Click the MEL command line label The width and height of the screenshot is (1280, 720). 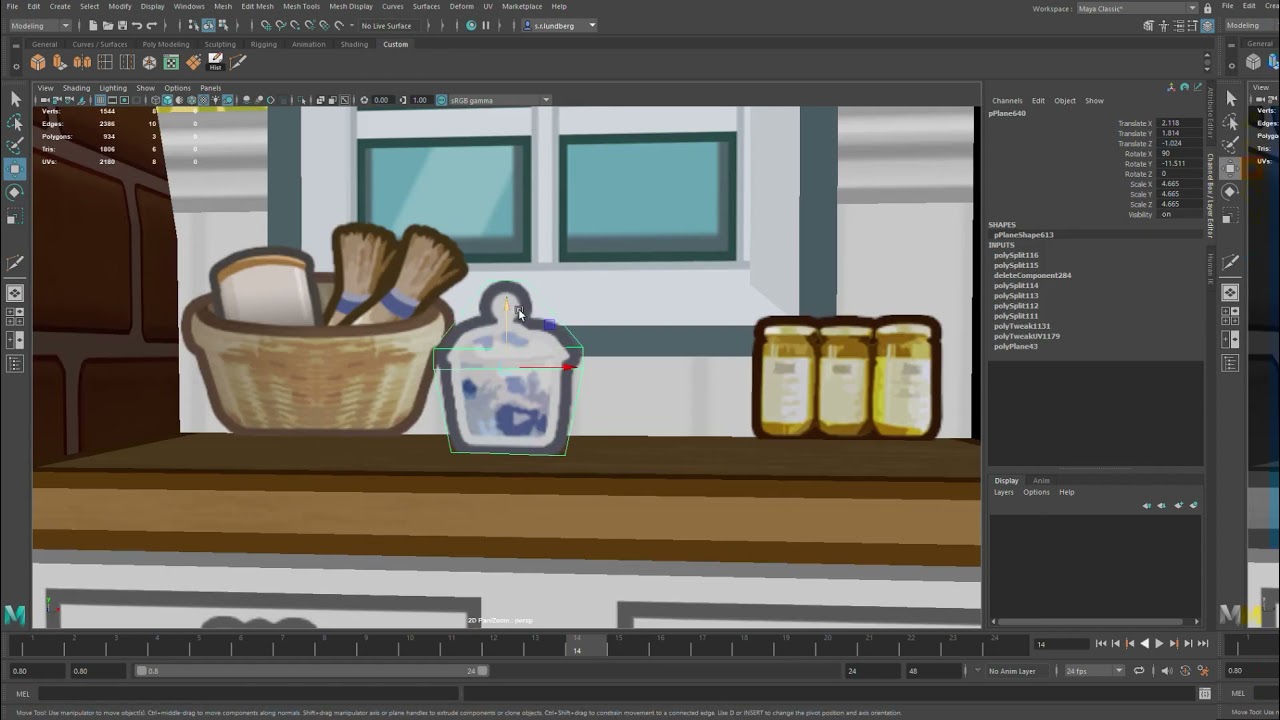pyautogui.click(x=24, y=693)
